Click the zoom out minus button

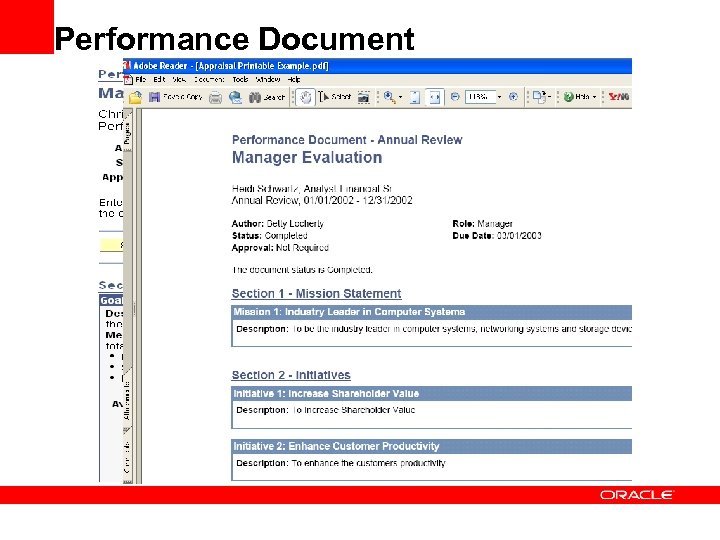(x=455, y=97)
